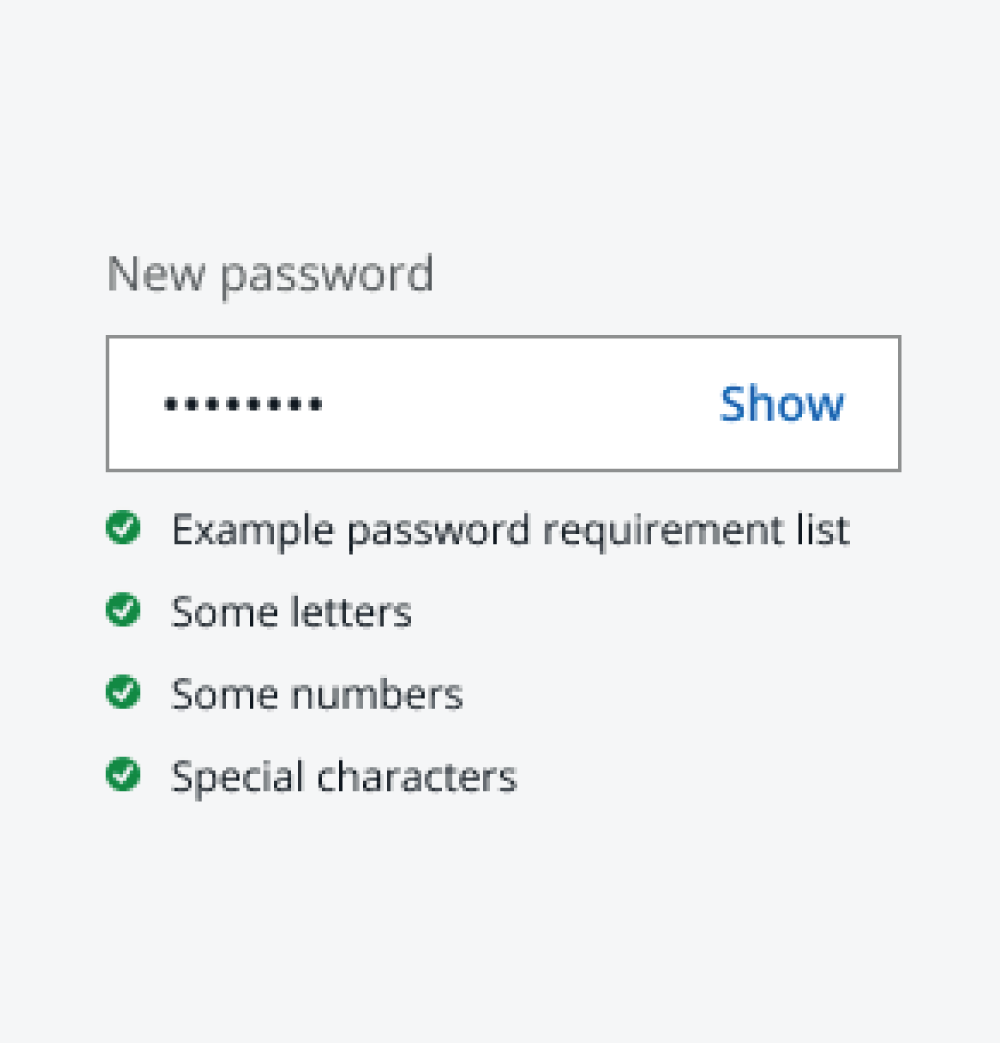Click the green checkmark beside Some letters
Screen dimensions: 1000x1043
pos(123,609)
